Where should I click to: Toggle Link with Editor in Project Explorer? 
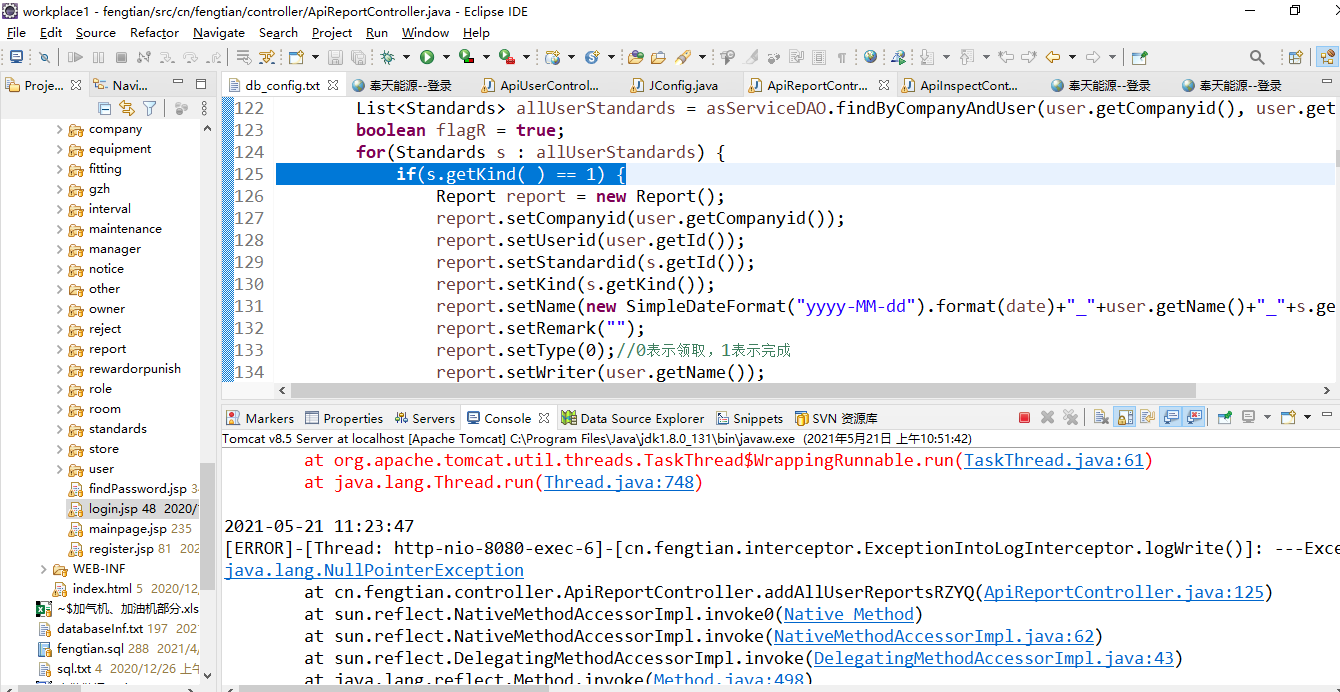point(127,108)
